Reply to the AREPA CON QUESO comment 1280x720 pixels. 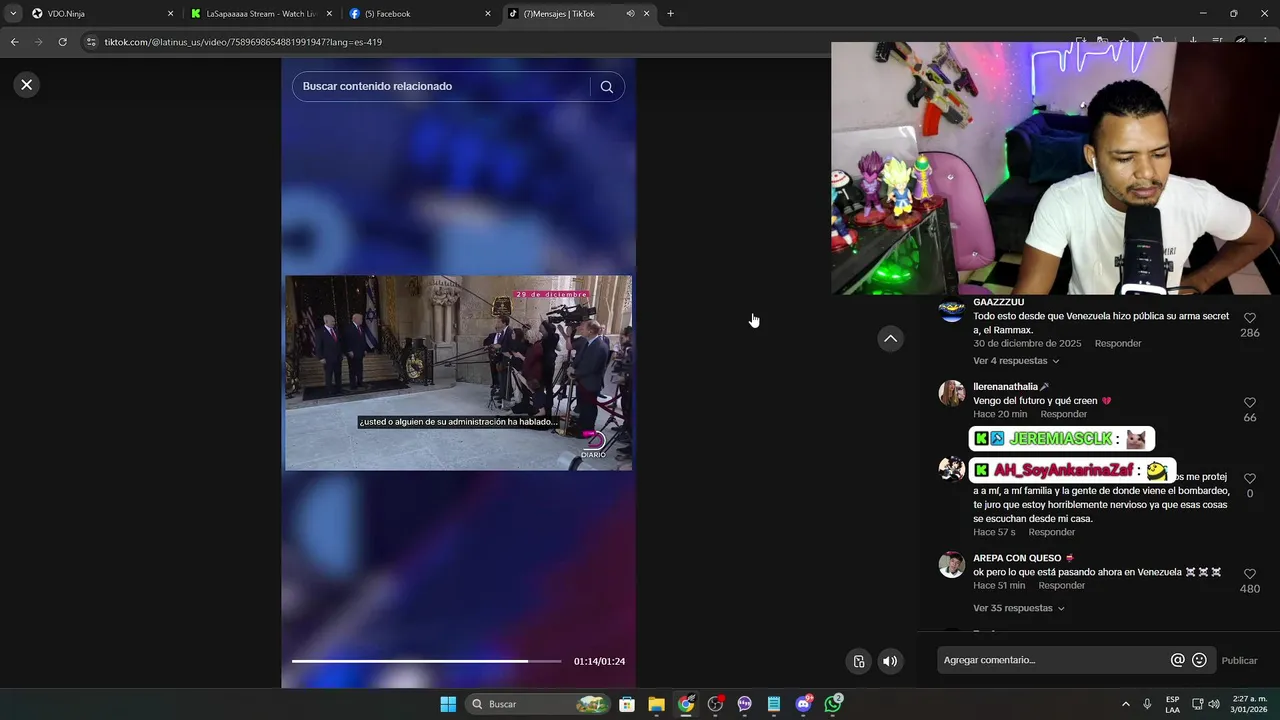coord(1061,585)
